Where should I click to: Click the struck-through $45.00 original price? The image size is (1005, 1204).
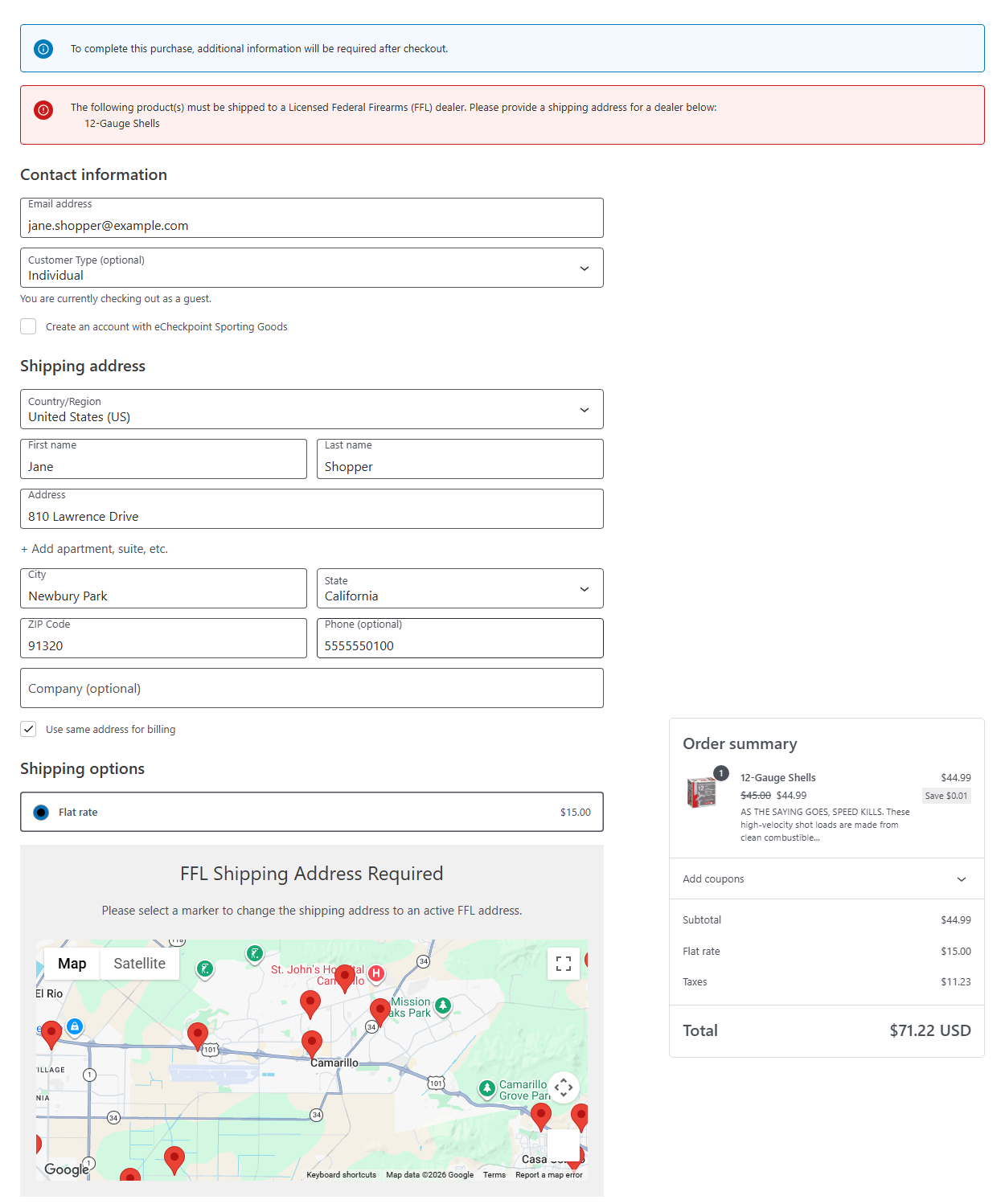(x=756, y=796)
